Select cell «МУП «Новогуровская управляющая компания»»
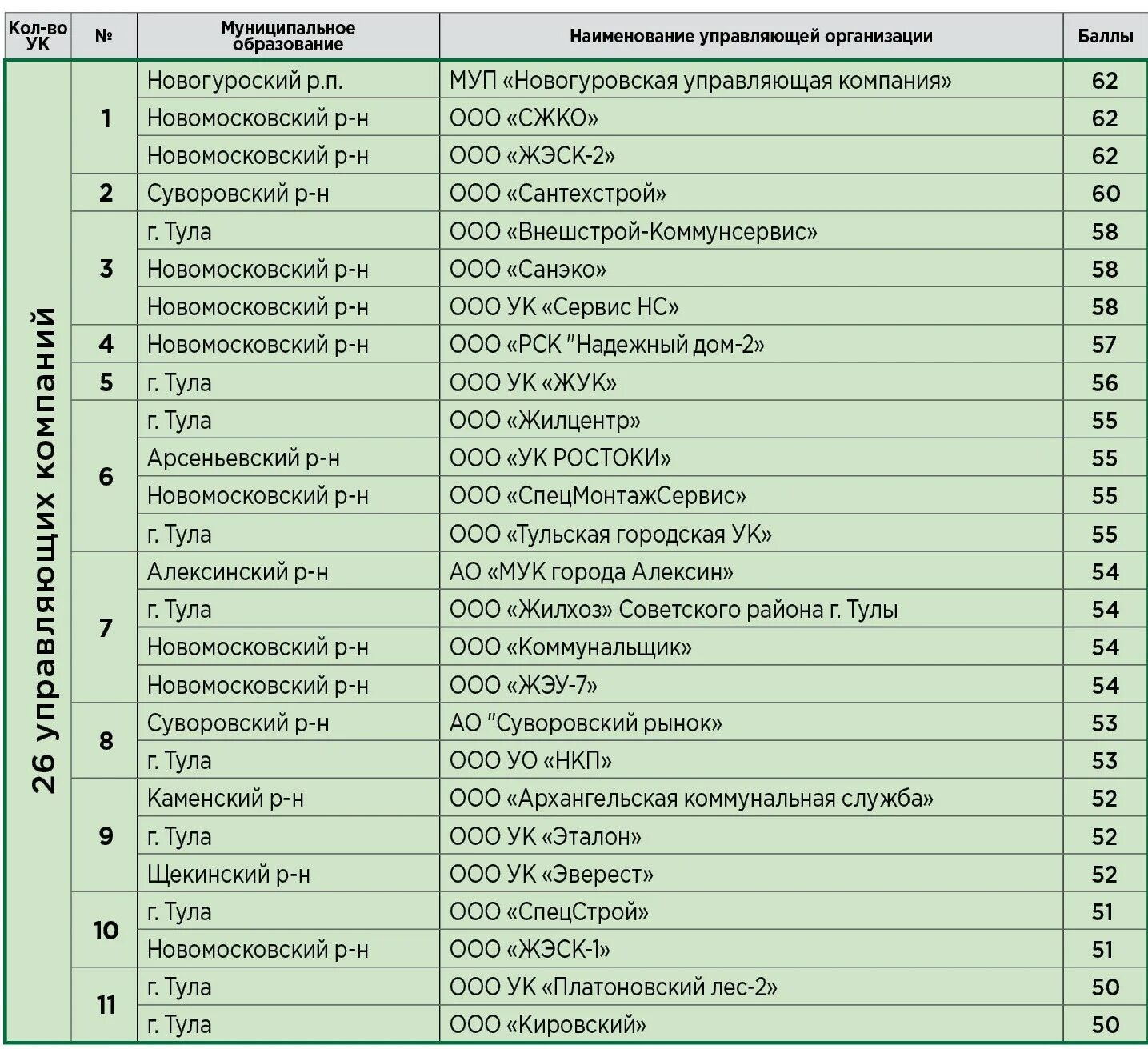 (x=751, y=81)
